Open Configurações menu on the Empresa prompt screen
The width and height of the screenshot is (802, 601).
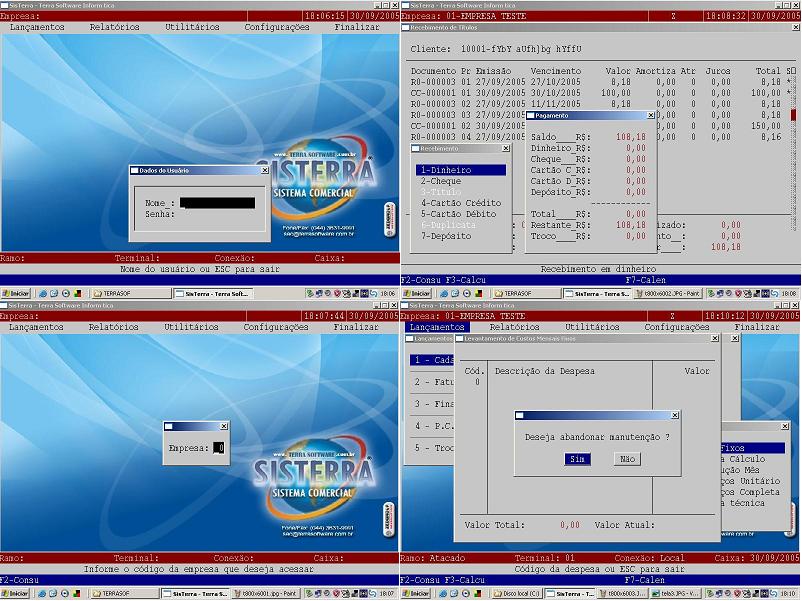(276, 327)
